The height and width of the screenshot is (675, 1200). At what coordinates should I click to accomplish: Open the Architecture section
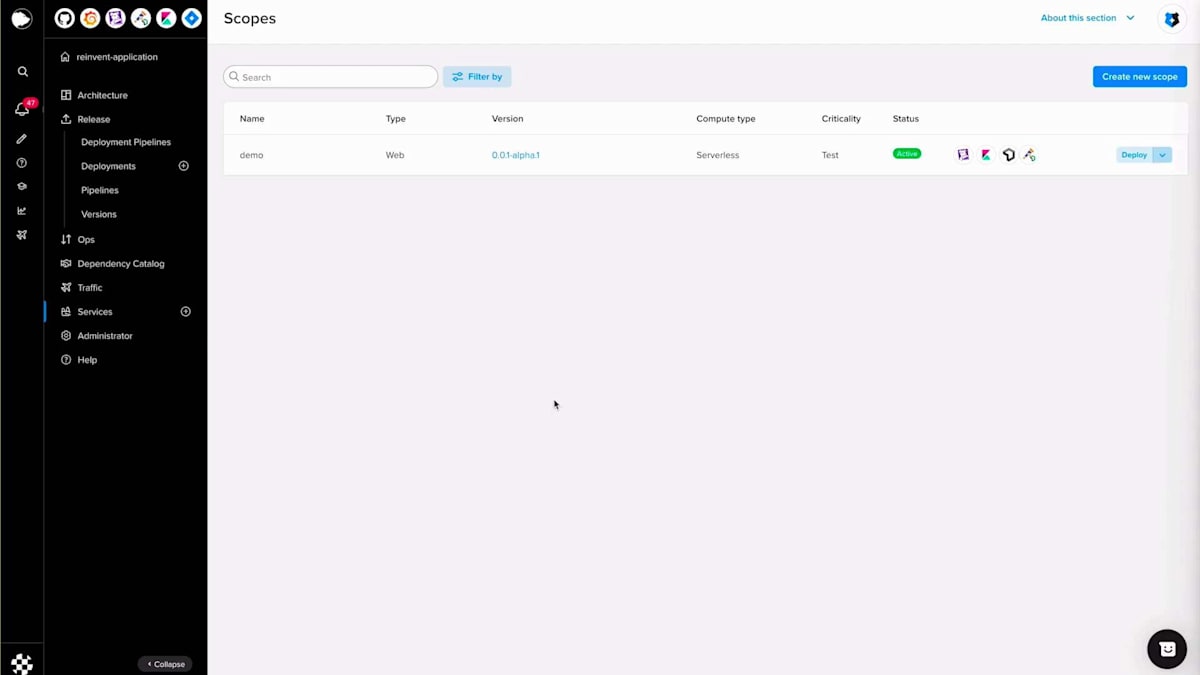pos(102,95)
